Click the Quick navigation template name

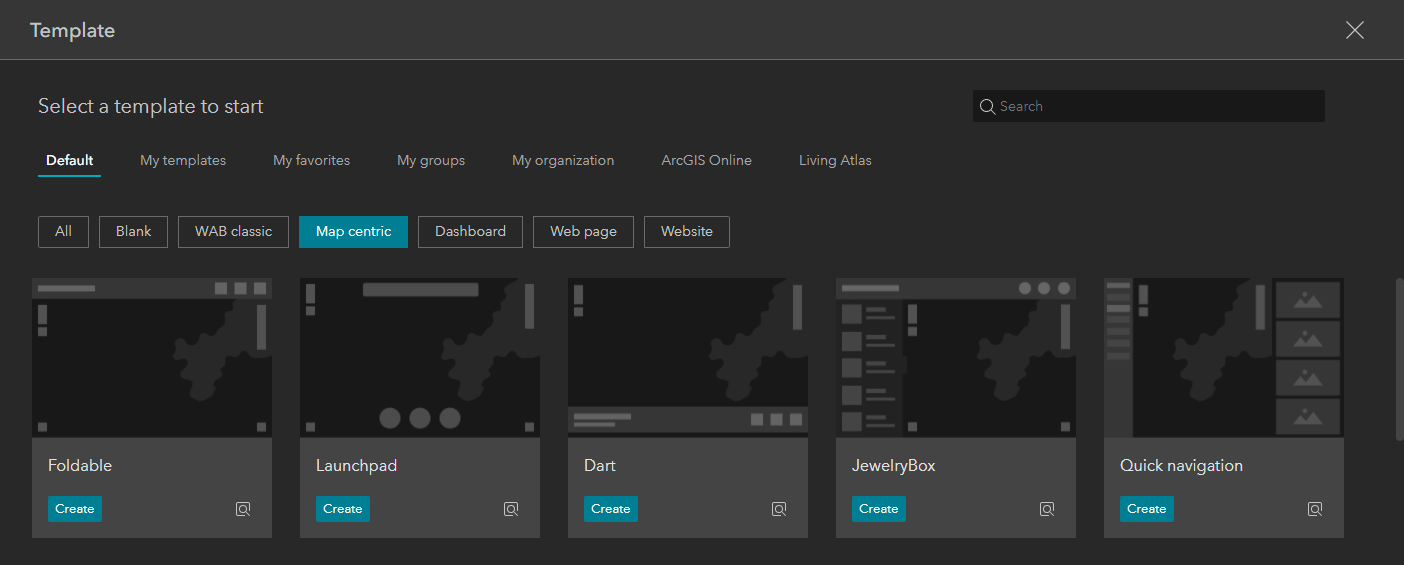(x=1181, y=466)
